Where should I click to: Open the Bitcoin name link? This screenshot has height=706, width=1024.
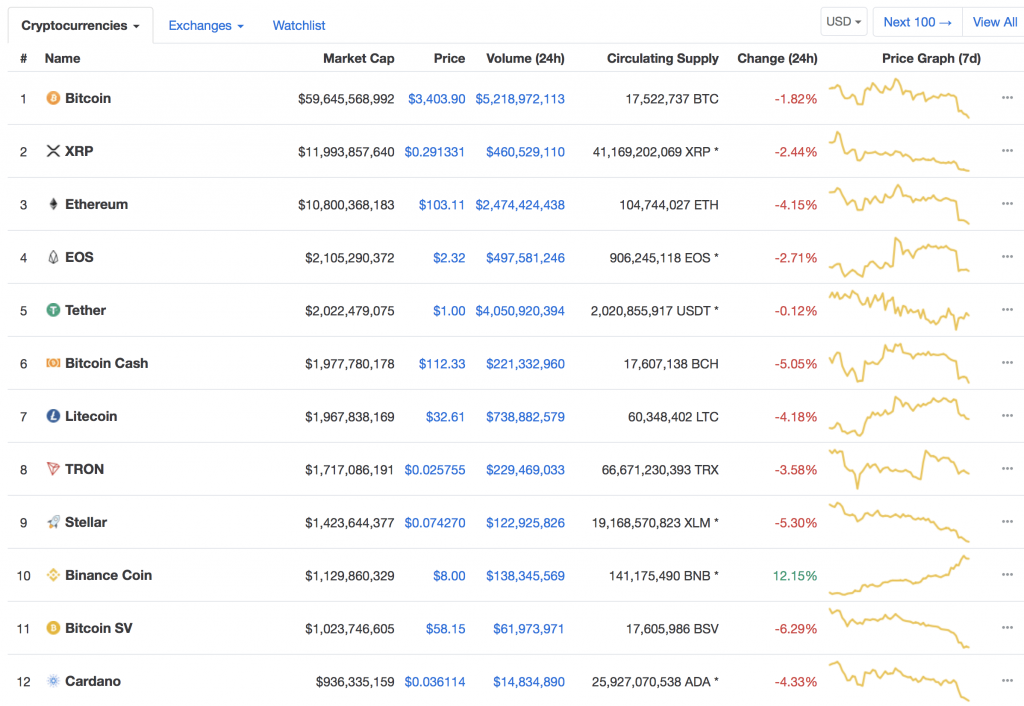tap(88, 98)
